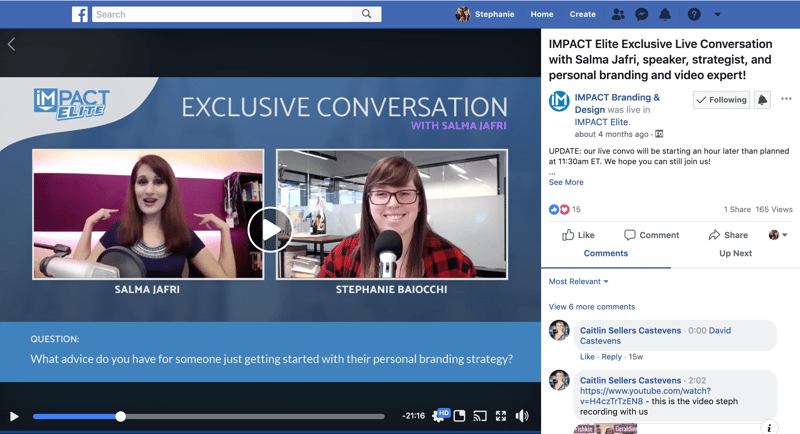This screenshot has width=800, height=434.
Task: Jump to 2:02 timestamp in comment
Action: [697, 380]
